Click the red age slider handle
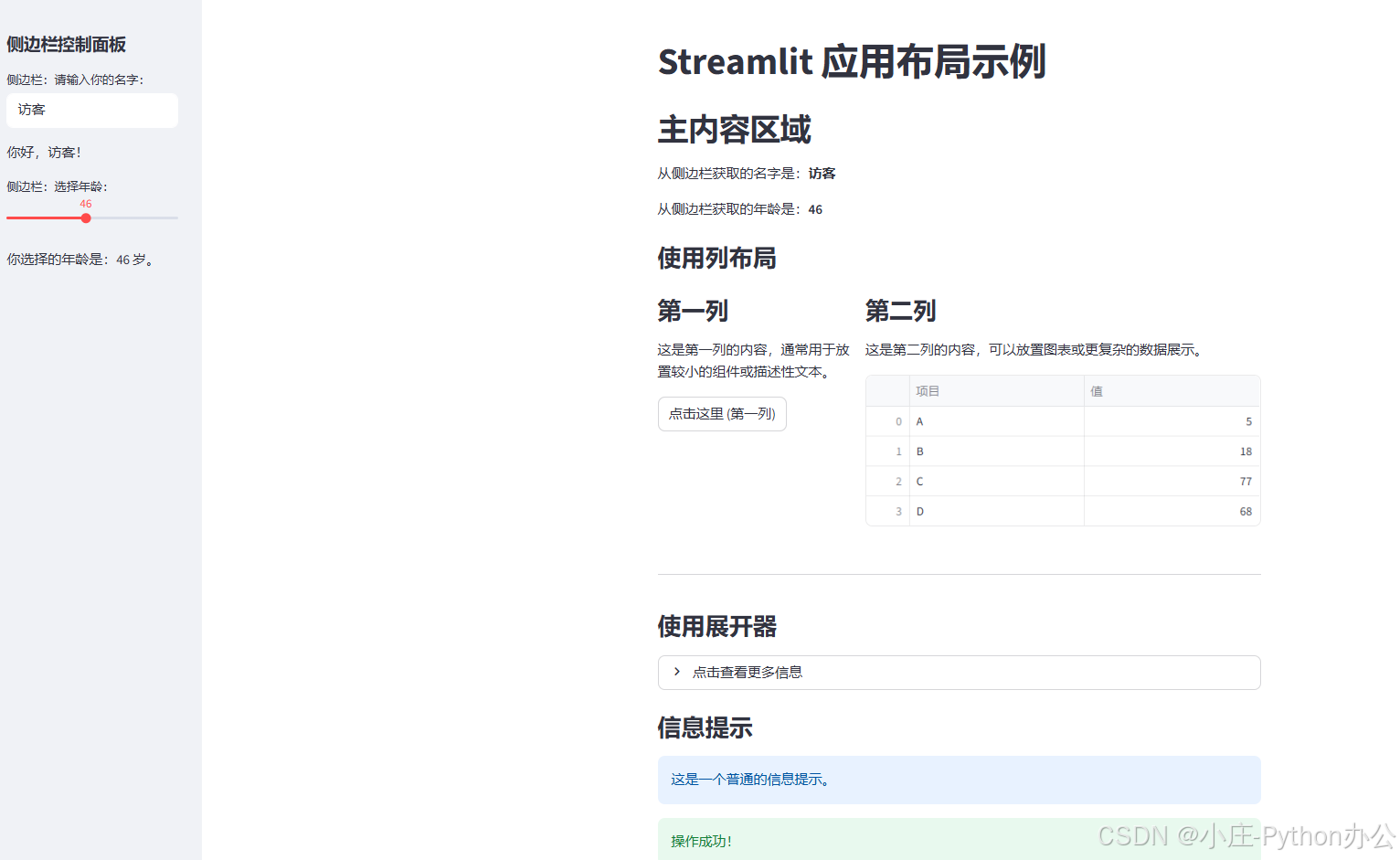The width and height of the screenshot is (1400, 860). tap(85, 218)
